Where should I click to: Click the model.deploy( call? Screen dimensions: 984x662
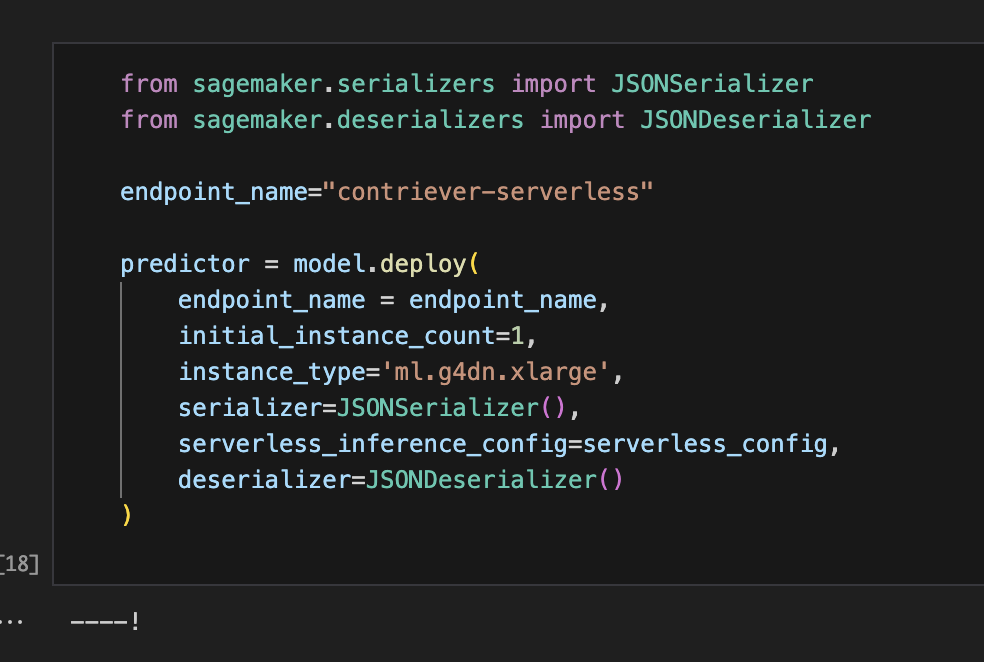(386, 264)
